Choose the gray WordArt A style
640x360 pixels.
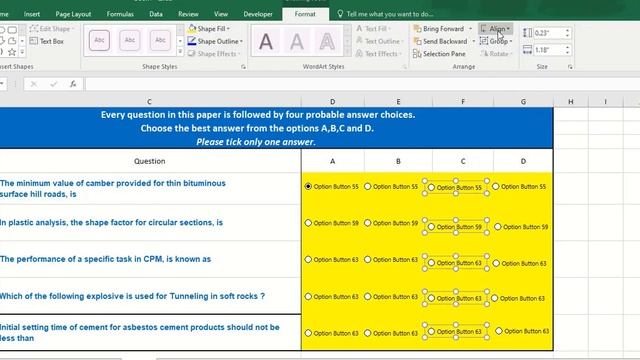click(x=297, y=41)
